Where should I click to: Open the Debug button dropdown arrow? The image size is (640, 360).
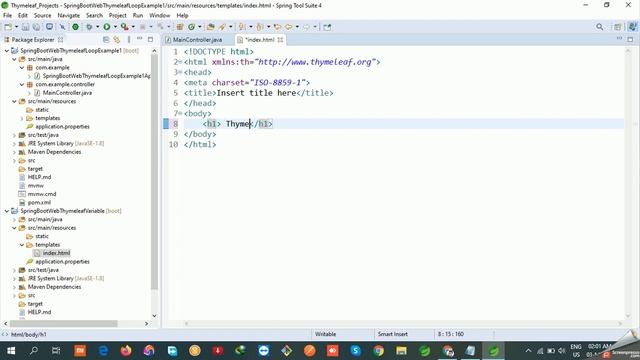tap(97, 27)
